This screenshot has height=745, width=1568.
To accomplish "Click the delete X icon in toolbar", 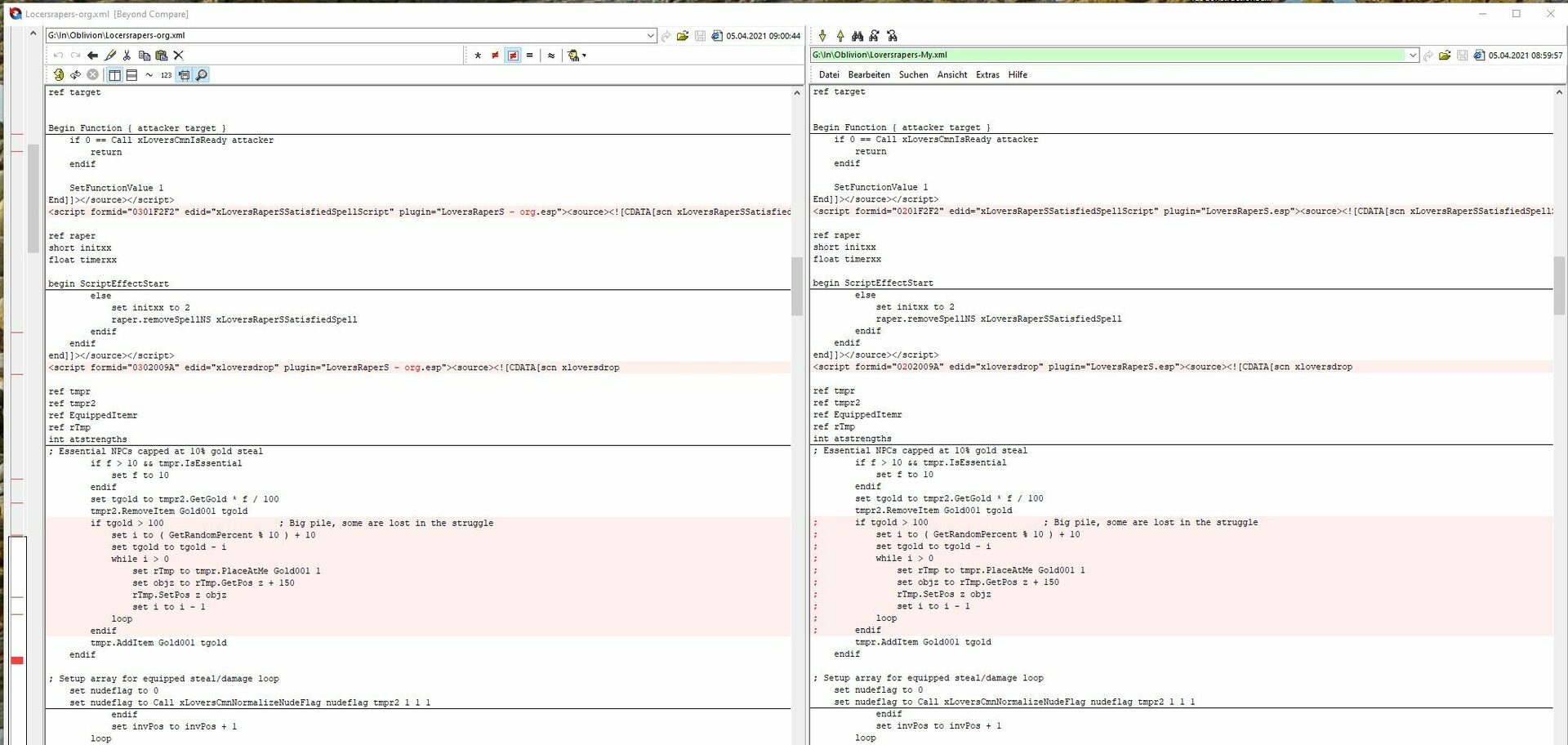I will coord(178,56).
